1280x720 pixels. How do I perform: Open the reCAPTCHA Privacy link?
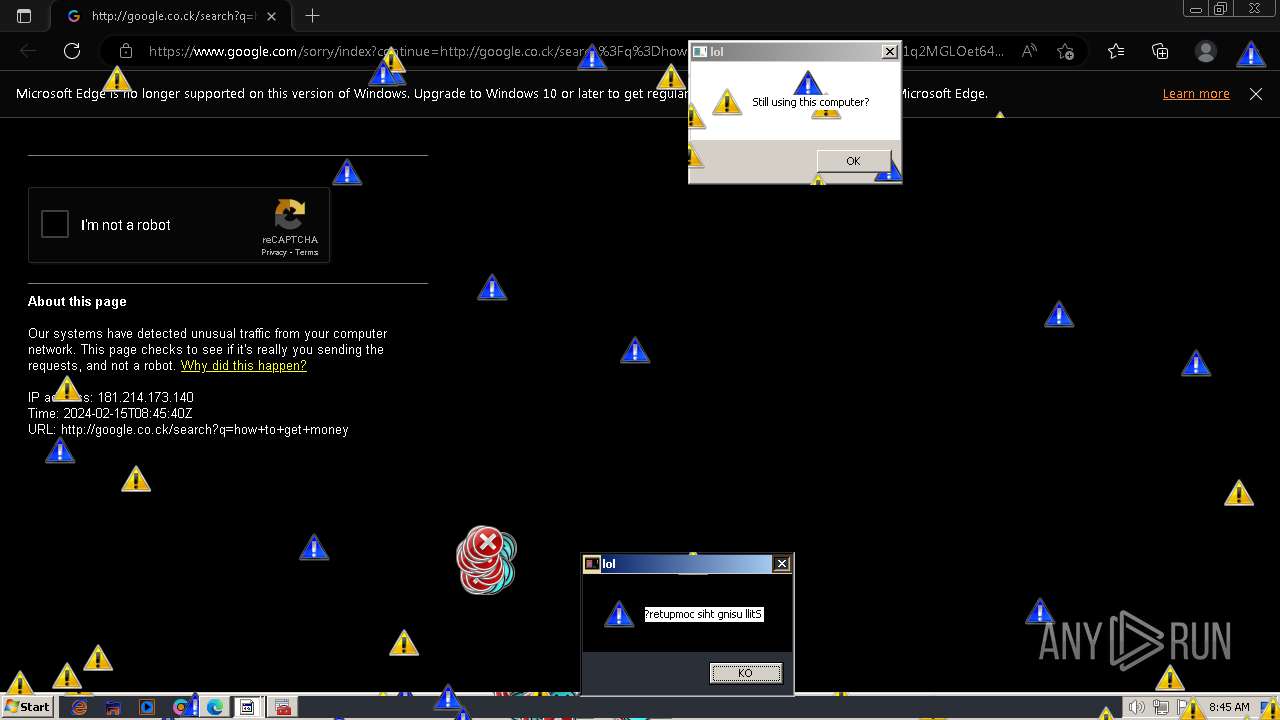click(x=274, y=252)
